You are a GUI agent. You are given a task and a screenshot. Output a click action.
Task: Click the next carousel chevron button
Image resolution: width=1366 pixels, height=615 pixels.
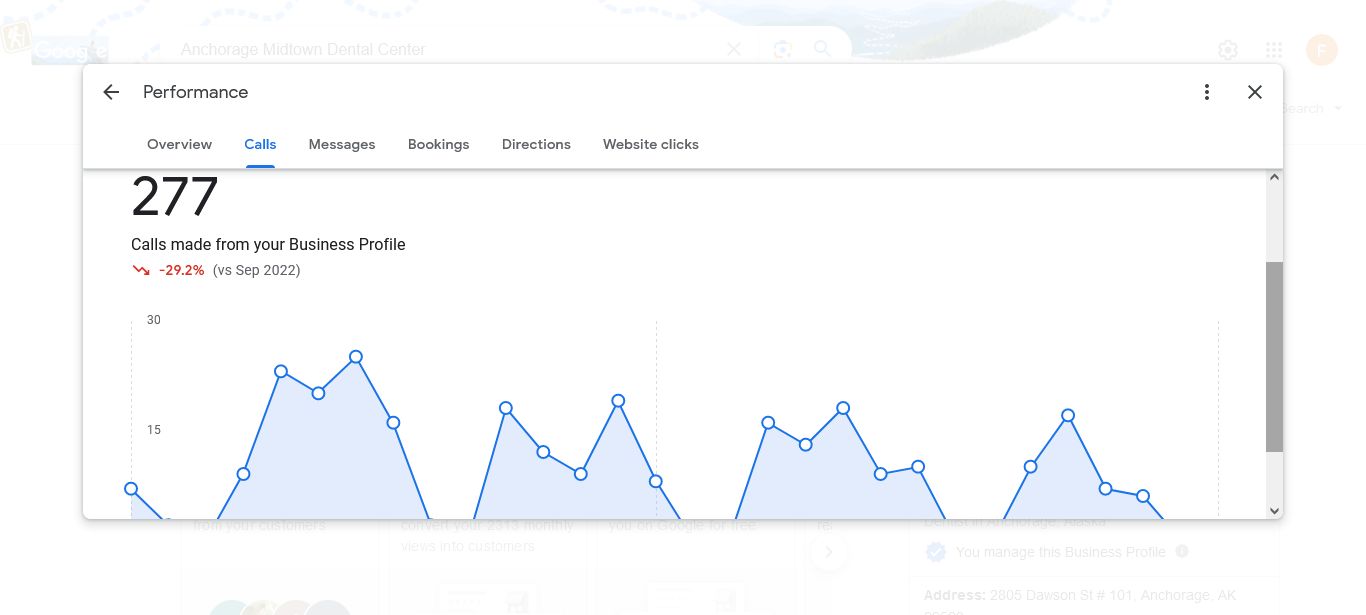point(829,551)
